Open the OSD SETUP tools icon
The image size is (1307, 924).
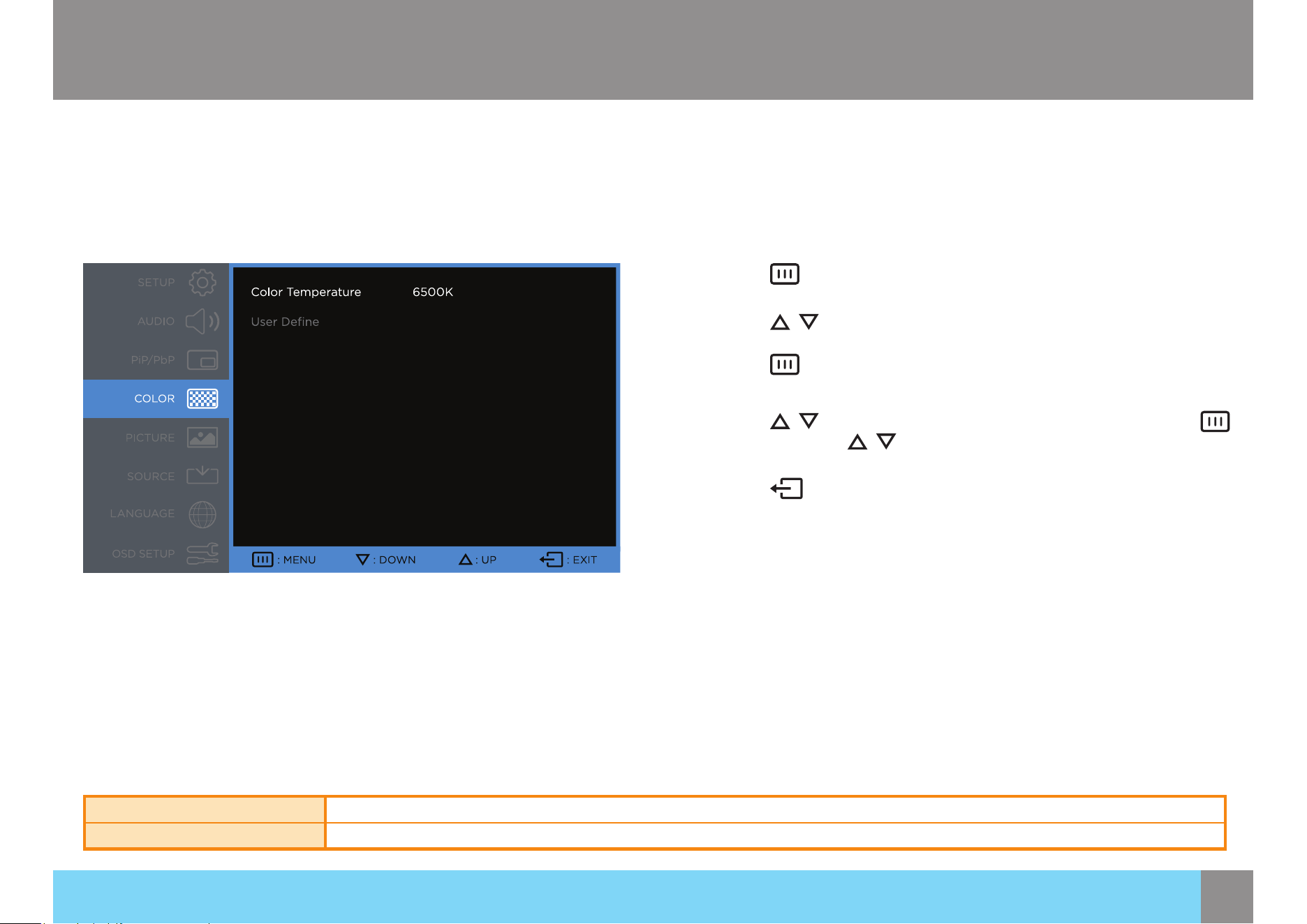coord(202,553)
